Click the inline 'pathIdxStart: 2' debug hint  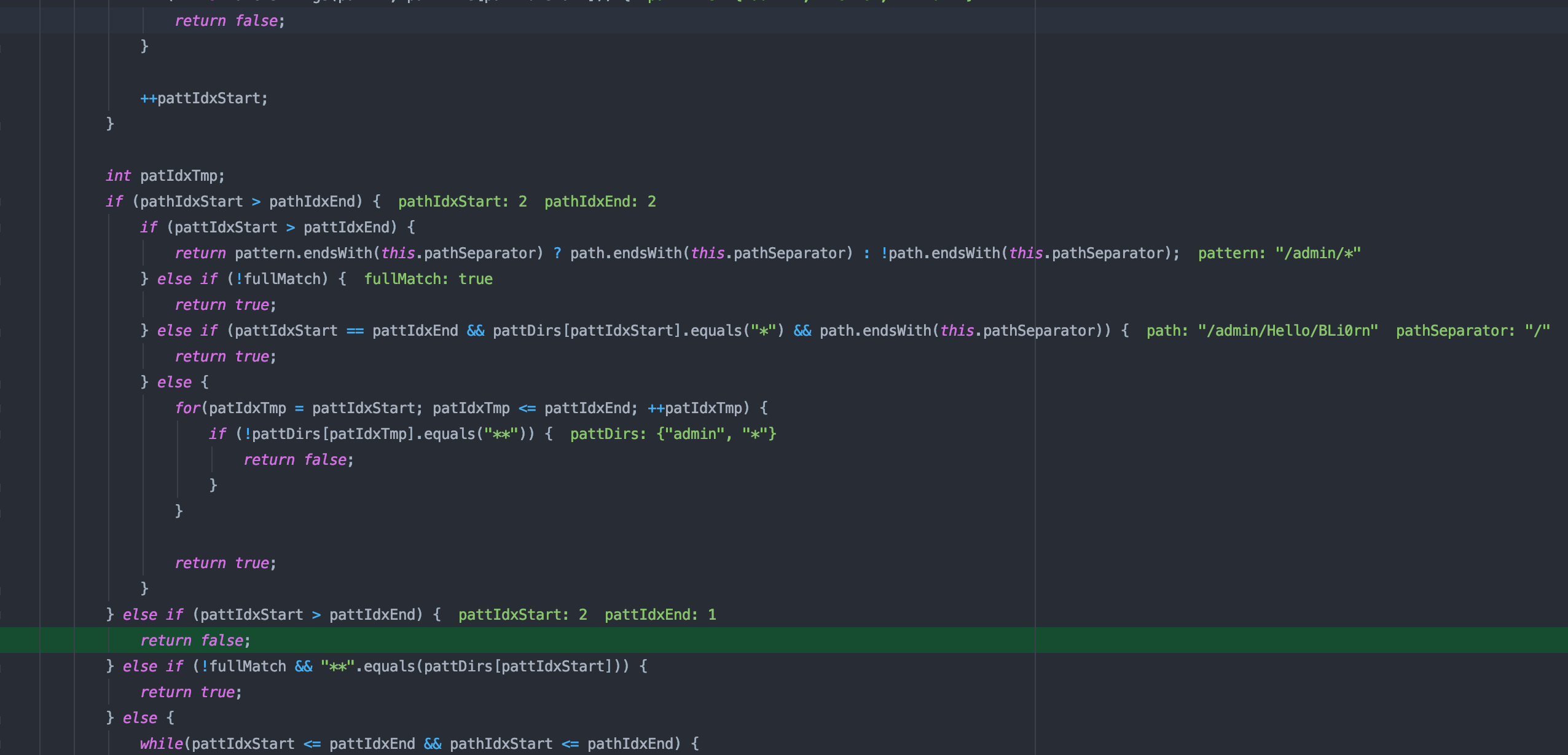pyautogui.click(x=462, y=201)
